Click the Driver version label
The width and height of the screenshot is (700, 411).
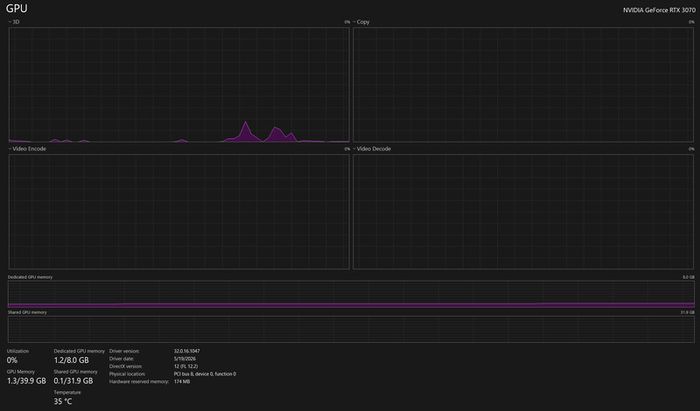pyautogui.click(x=124, y=351)
